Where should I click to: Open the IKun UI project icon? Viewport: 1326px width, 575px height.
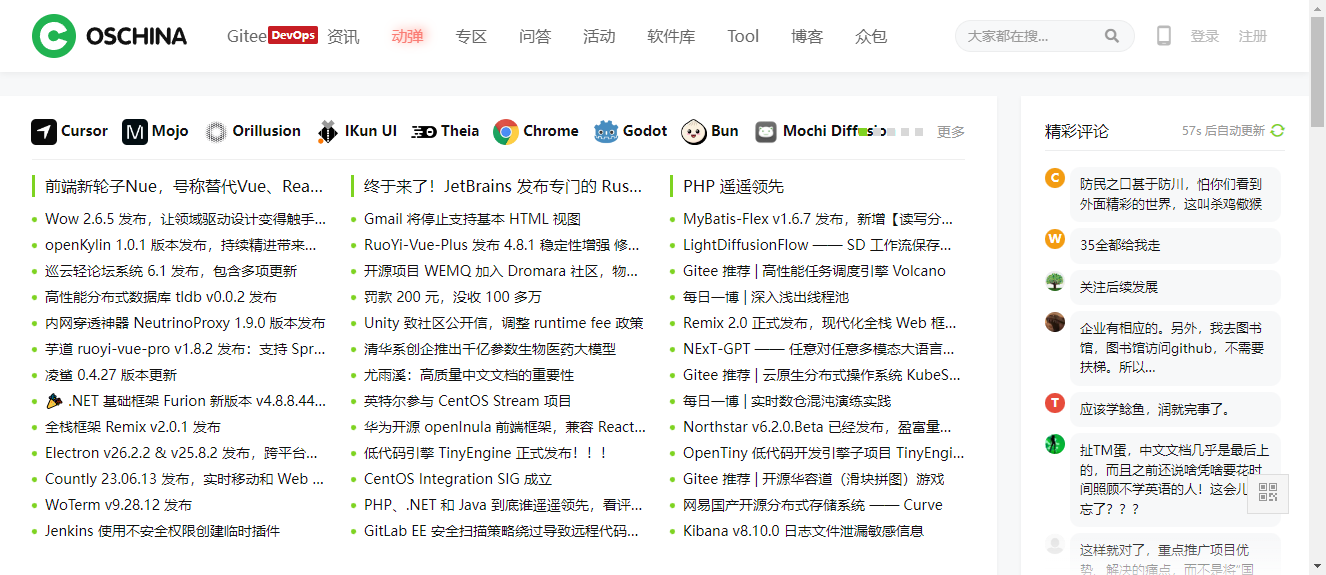[328, 131]
